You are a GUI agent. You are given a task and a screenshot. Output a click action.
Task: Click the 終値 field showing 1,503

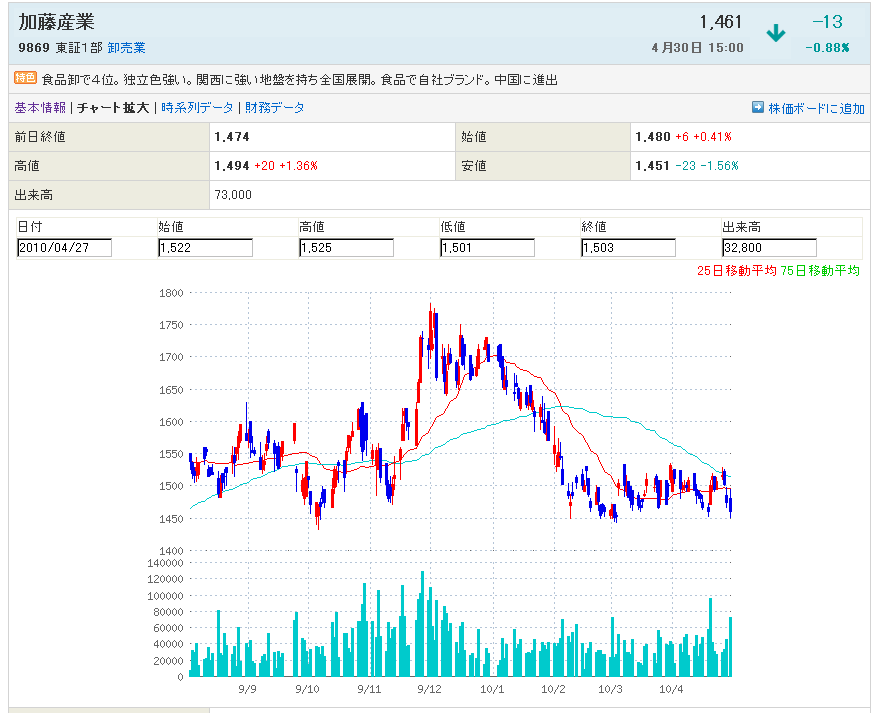tap(628, 248)
